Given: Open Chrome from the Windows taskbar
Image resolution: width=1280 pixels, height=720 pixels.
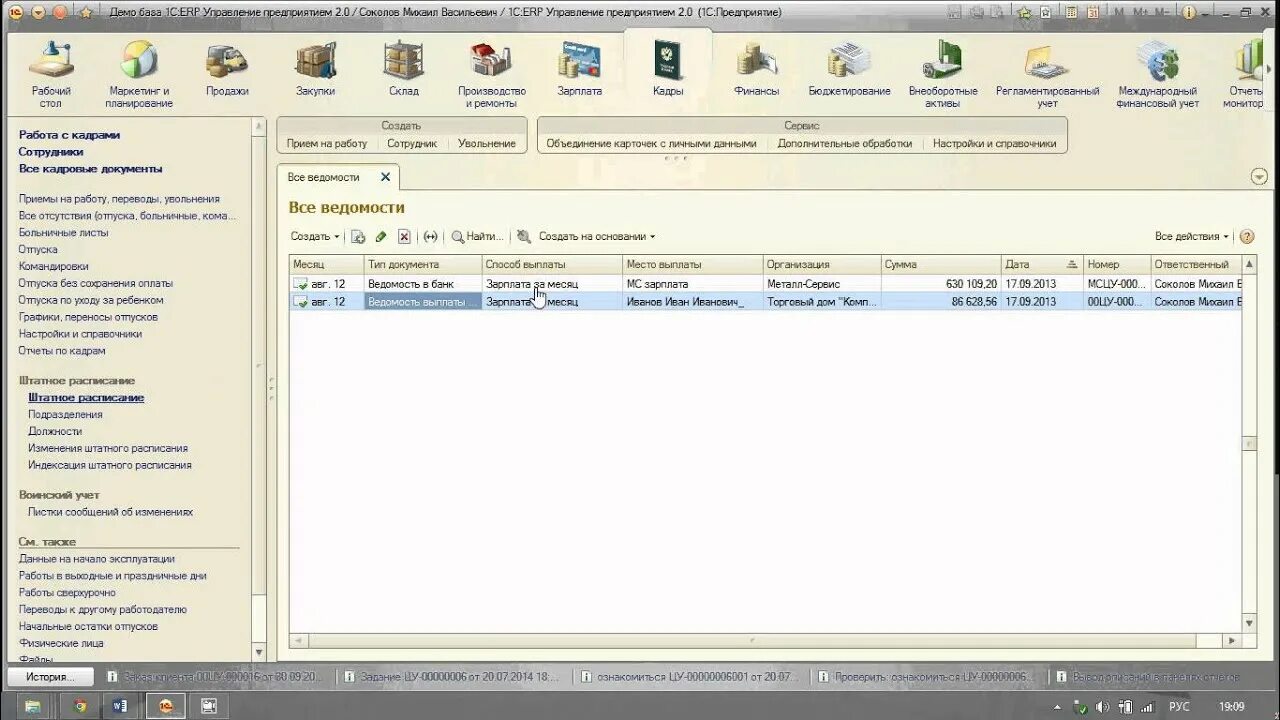Looking at the screenshot, I should pos(80,706).
